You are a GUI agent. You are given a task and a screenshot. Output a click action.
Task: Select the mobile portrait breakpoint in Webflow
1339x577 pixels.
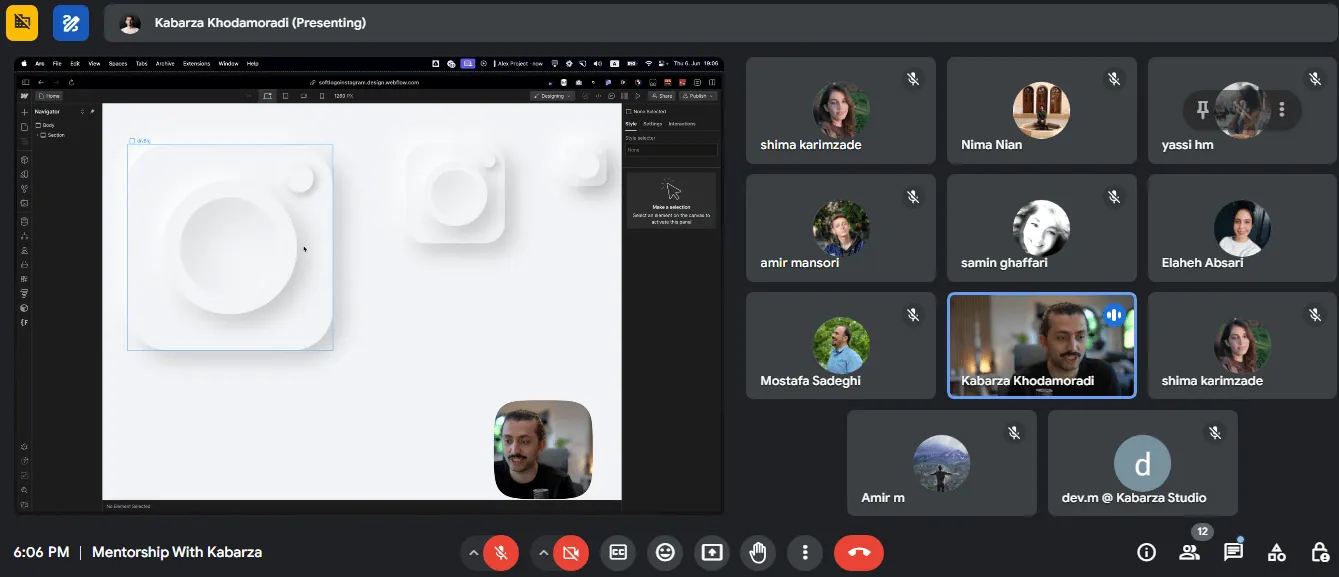[321, 96]
